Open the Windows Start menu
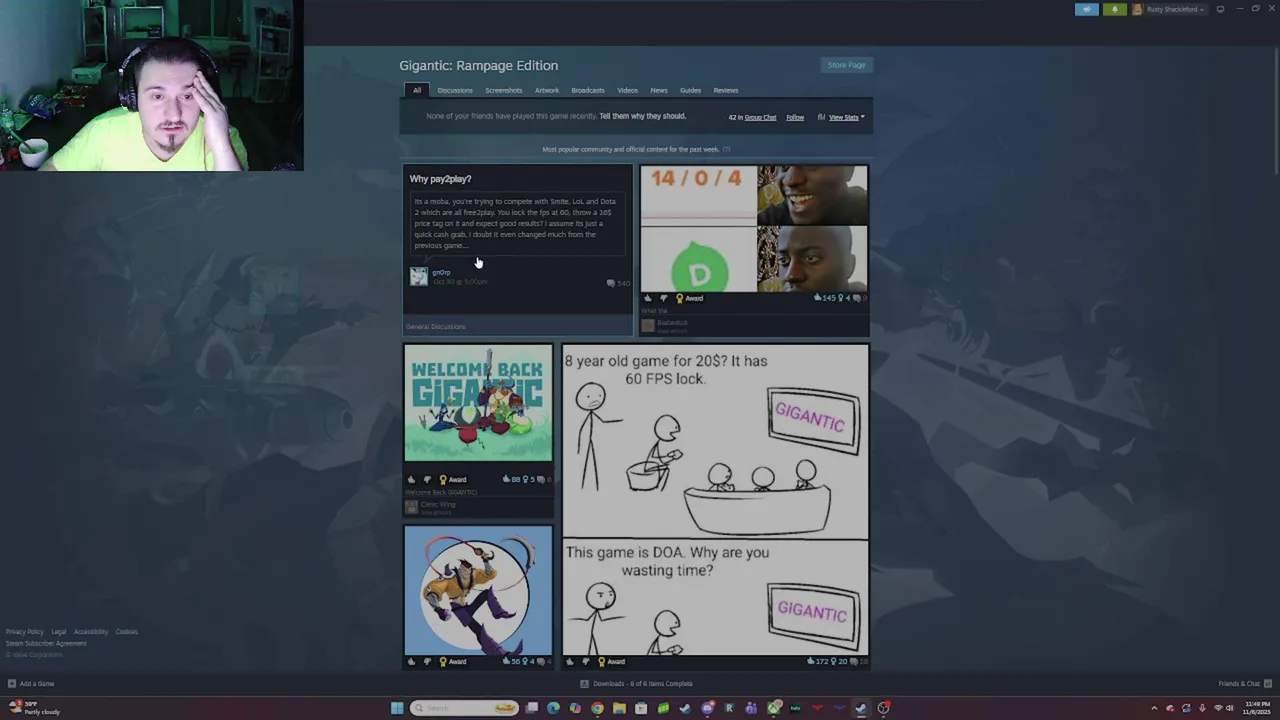1280x720 pixels. point(397,708)
